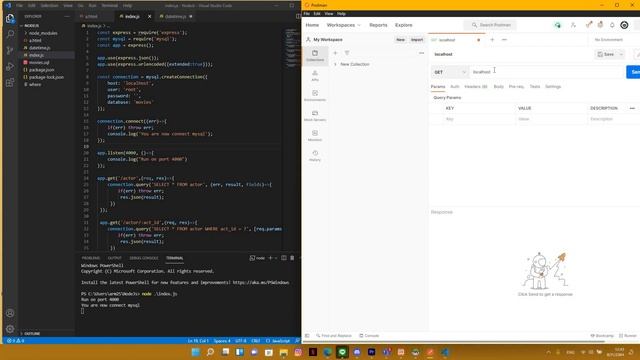This screenshot has width=640, height=360.
Task: Open taskbar Search magnifier icon
Action: point(210,352)
